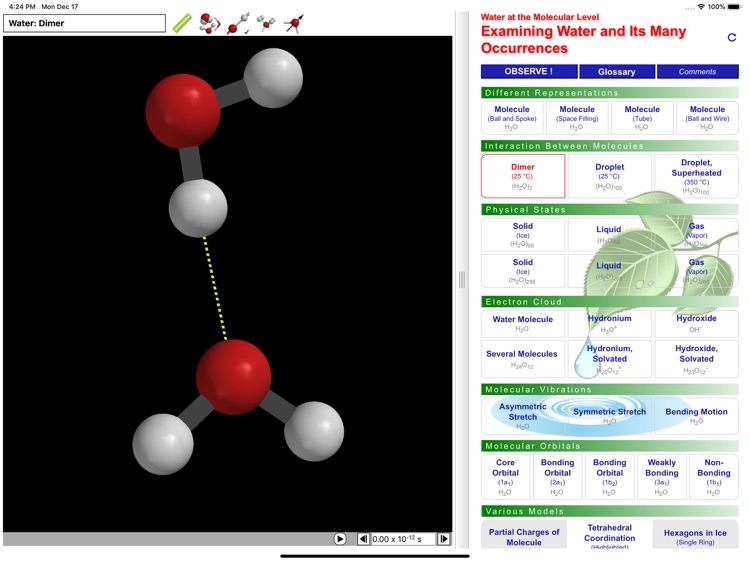
Task: Step the simulation forward one frame
Action: [x=443, y=539]
